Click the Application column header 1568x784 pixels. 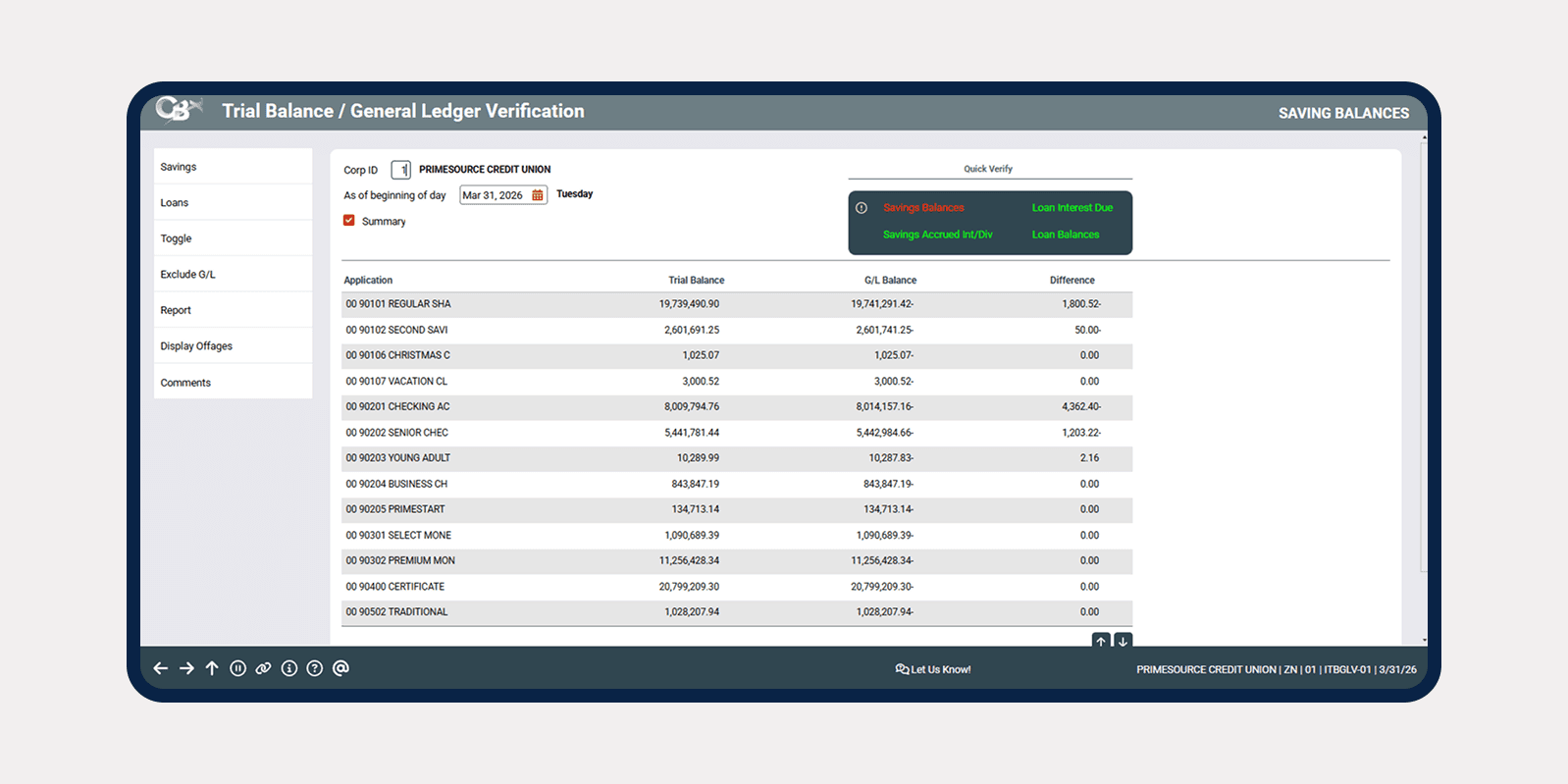click(x=368, y=281)
